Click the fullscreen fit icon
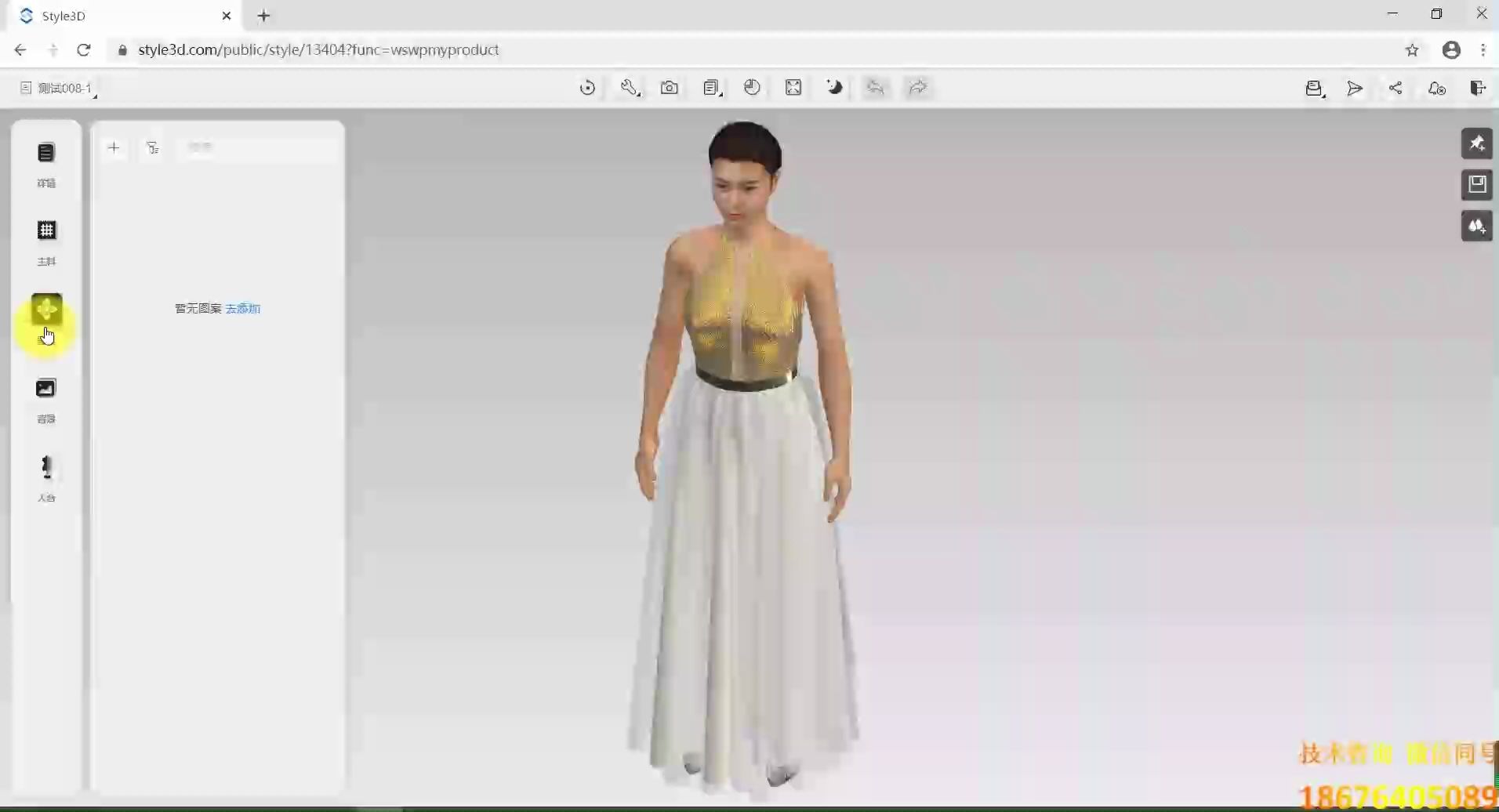Screen dimensions: 1499x812 [x=794, y=88]
